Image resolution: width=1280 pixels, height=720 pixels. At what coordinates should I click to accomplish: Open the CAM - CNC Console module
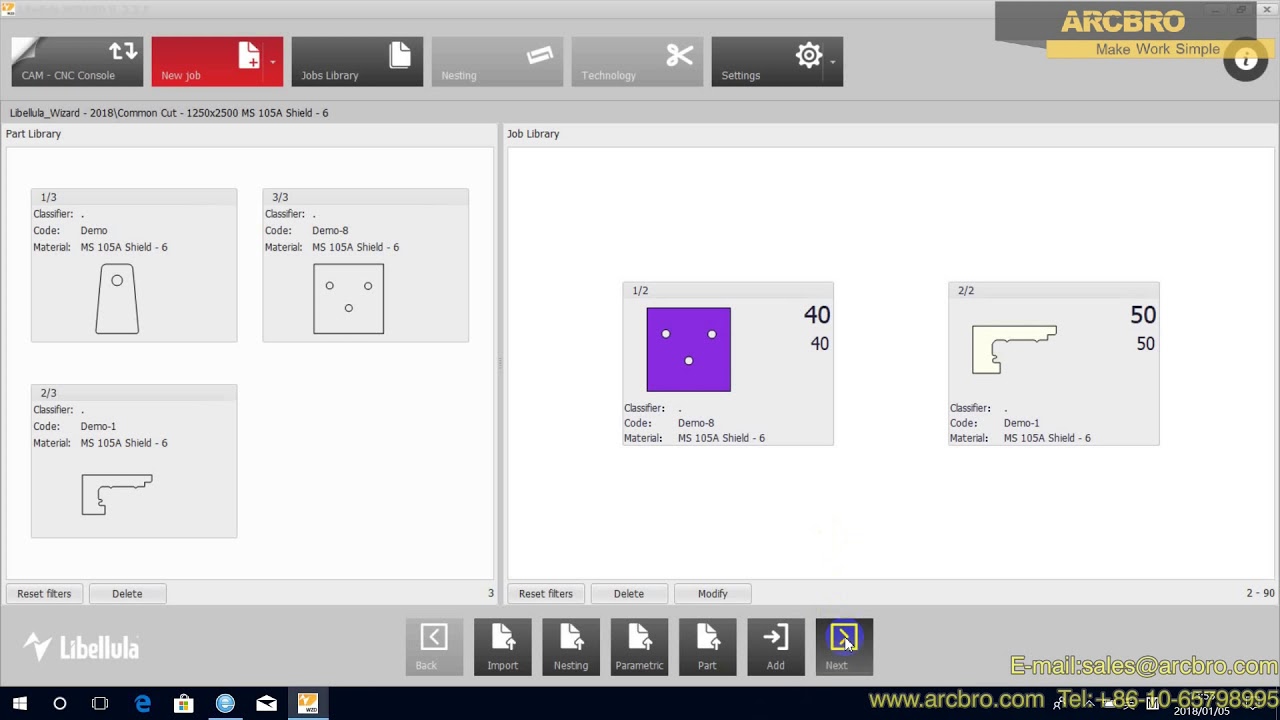(77, 61)
